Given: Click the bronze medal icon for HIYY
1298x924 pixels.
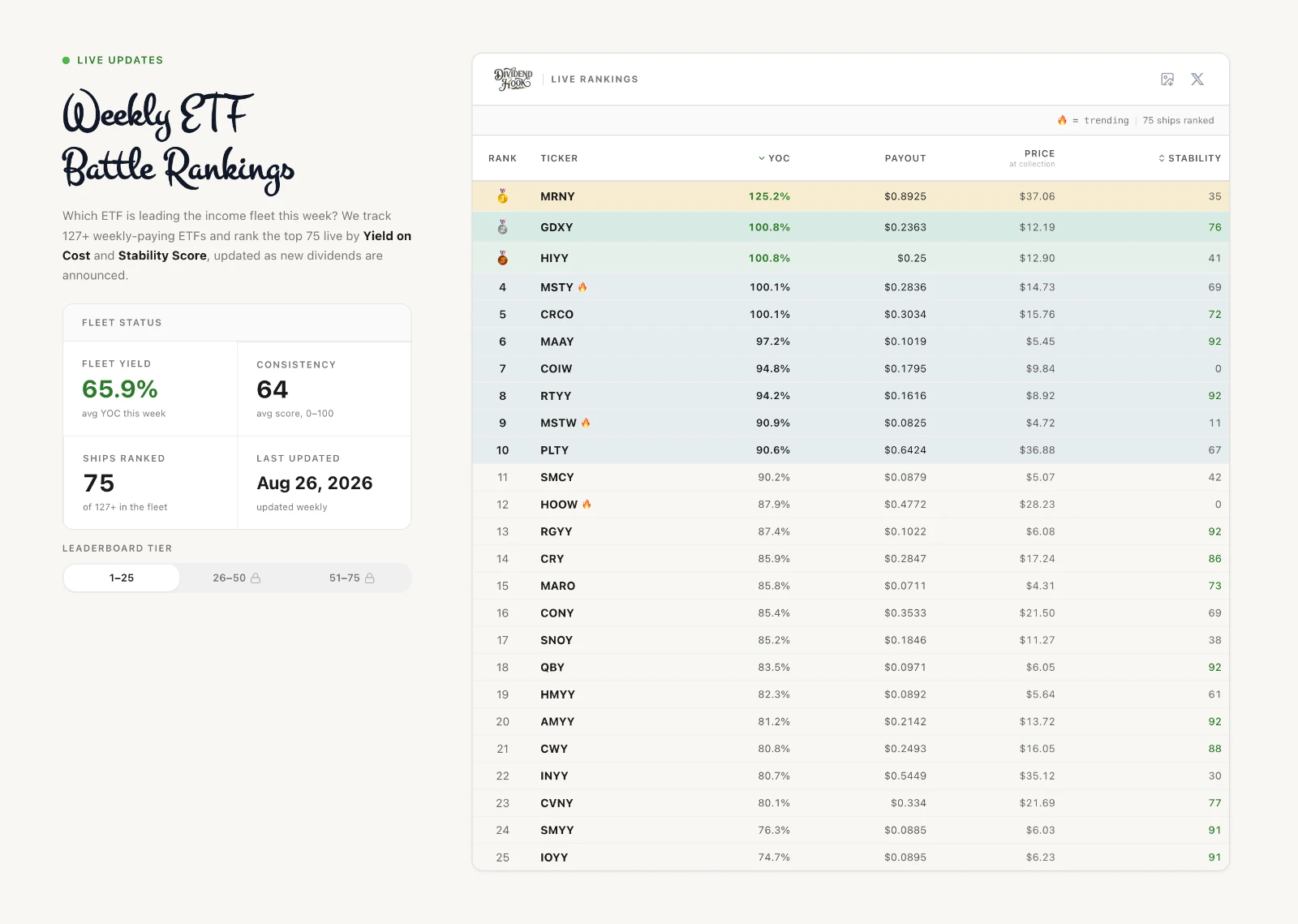Looking at the screenshot, I should coord(502,258).
